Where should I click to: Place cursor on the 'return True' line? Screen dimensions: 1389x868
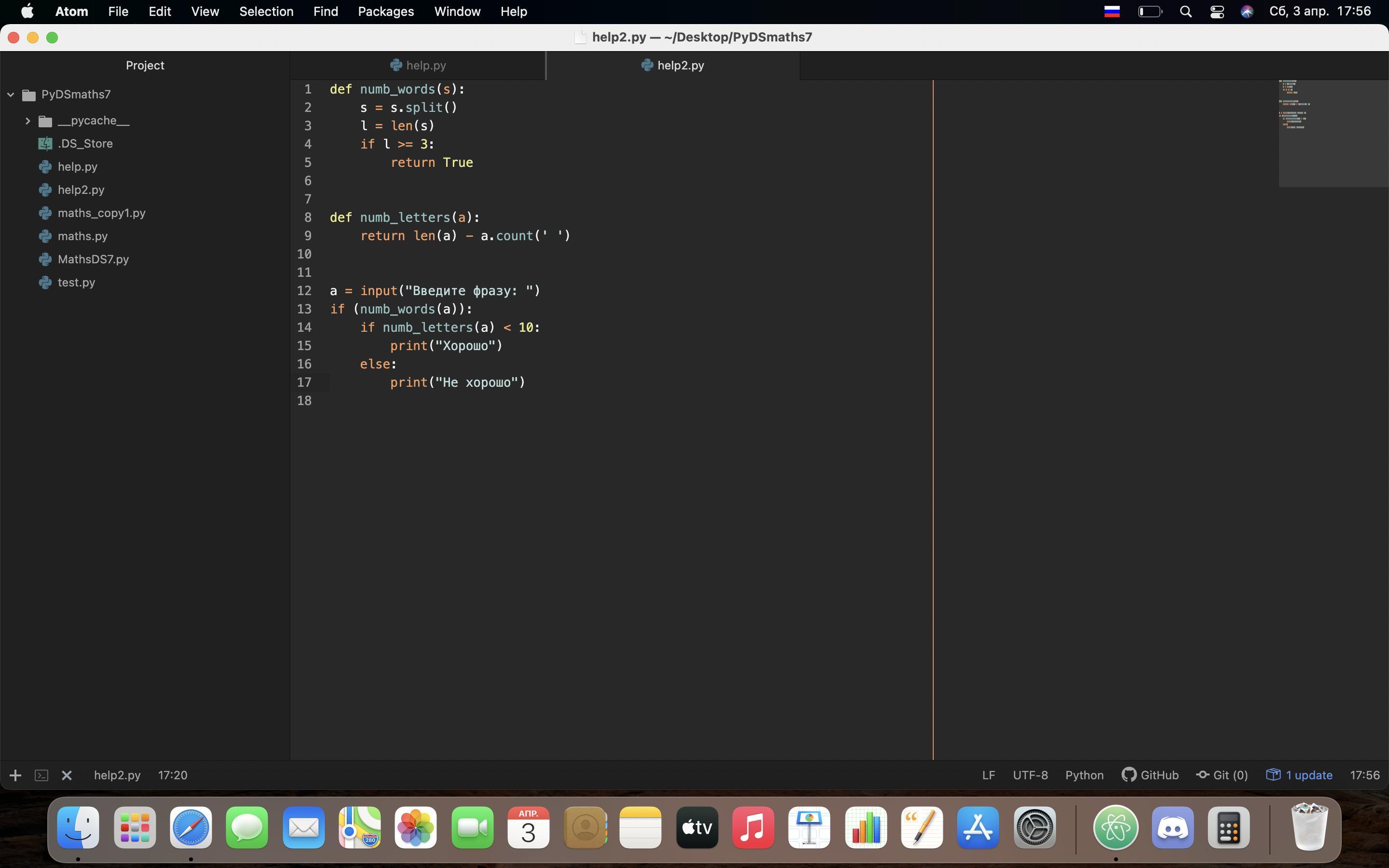point(432,163)
